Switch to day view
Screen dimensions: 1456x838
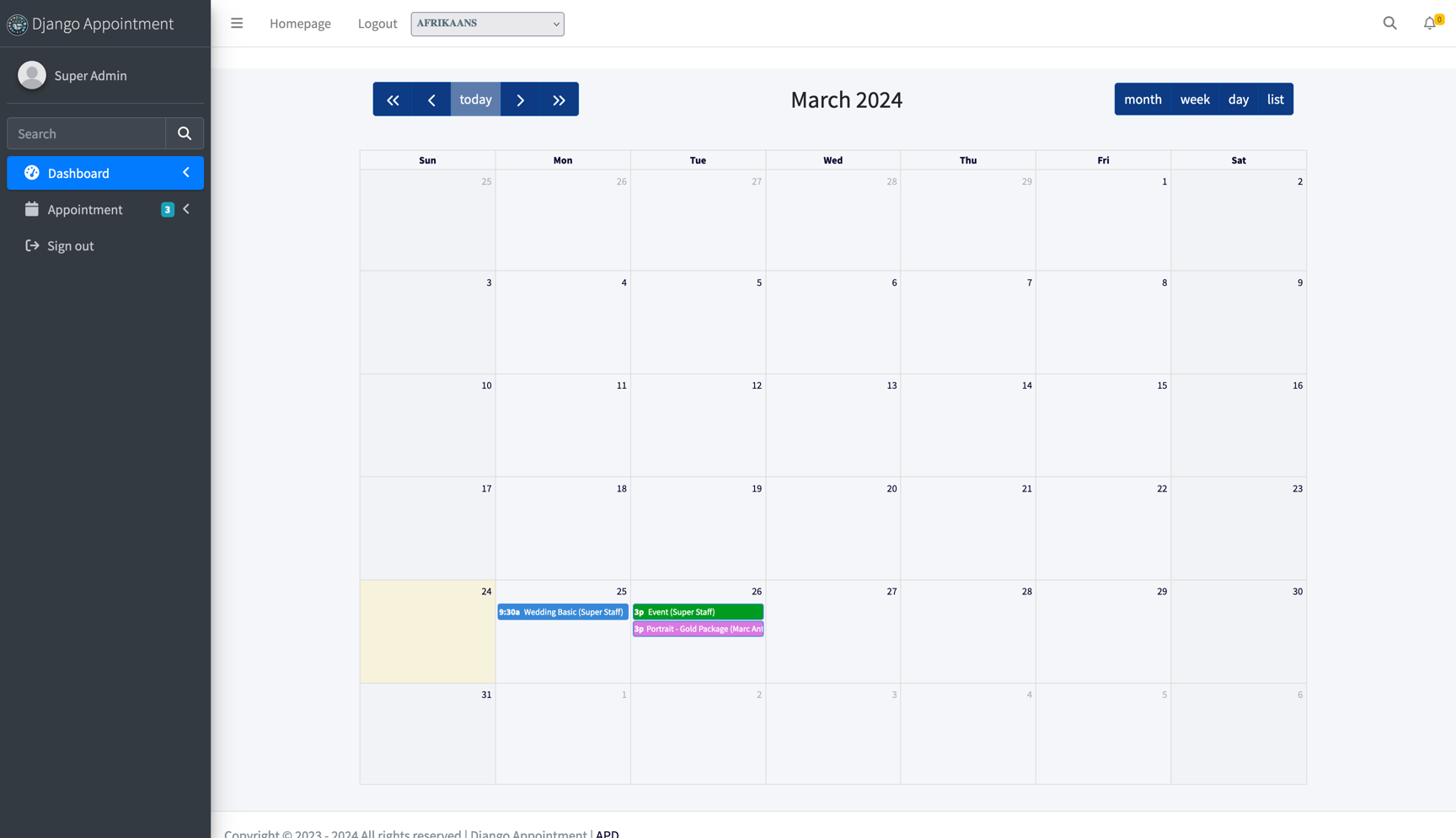pos(1239,99)
